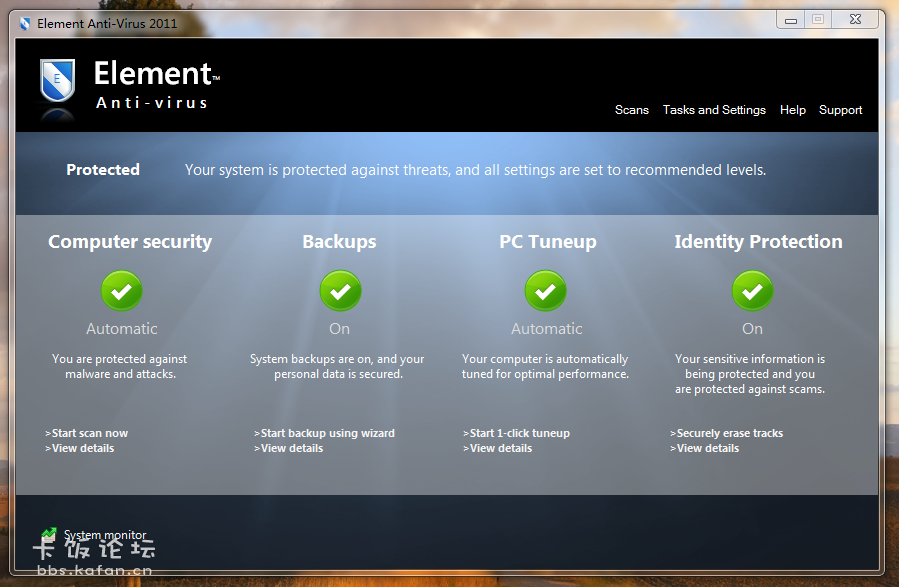
Task: Click the Element shield logo
Action: (57, 80)
